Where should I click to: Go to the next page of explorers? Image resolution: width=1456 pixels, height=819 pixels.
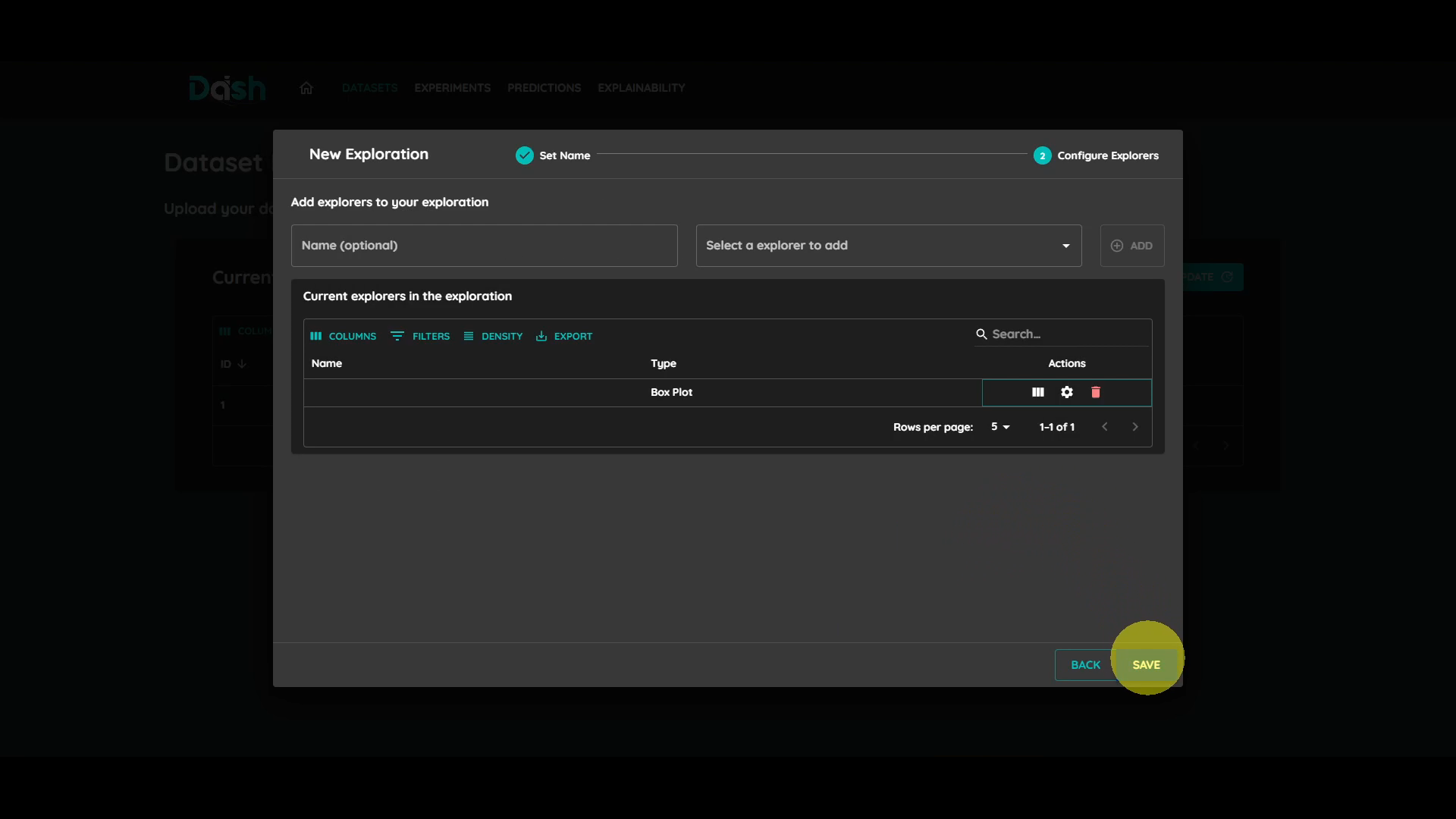coord(1135,427)
